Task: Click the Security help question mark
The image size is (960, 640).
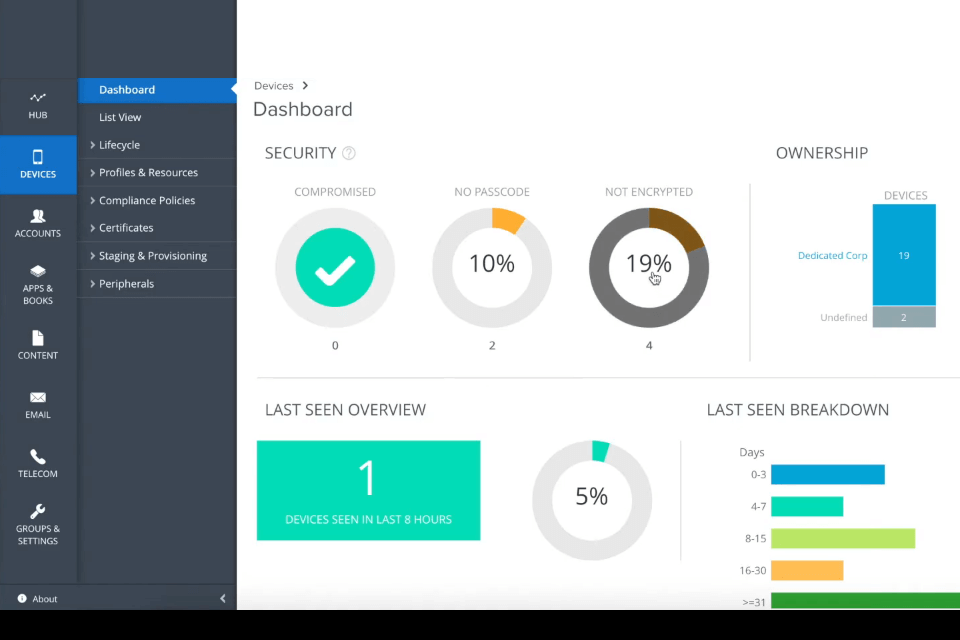Action: click(x=350, y=152)
